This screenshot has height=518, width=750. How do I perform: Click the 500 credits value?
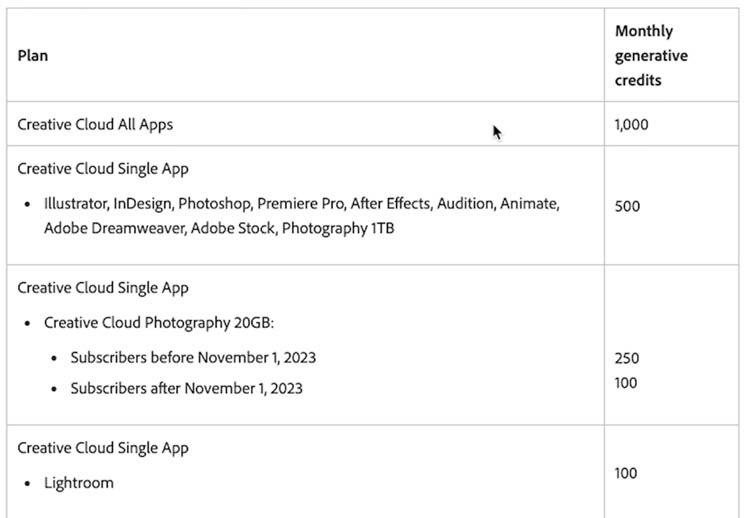pos(627,206)
